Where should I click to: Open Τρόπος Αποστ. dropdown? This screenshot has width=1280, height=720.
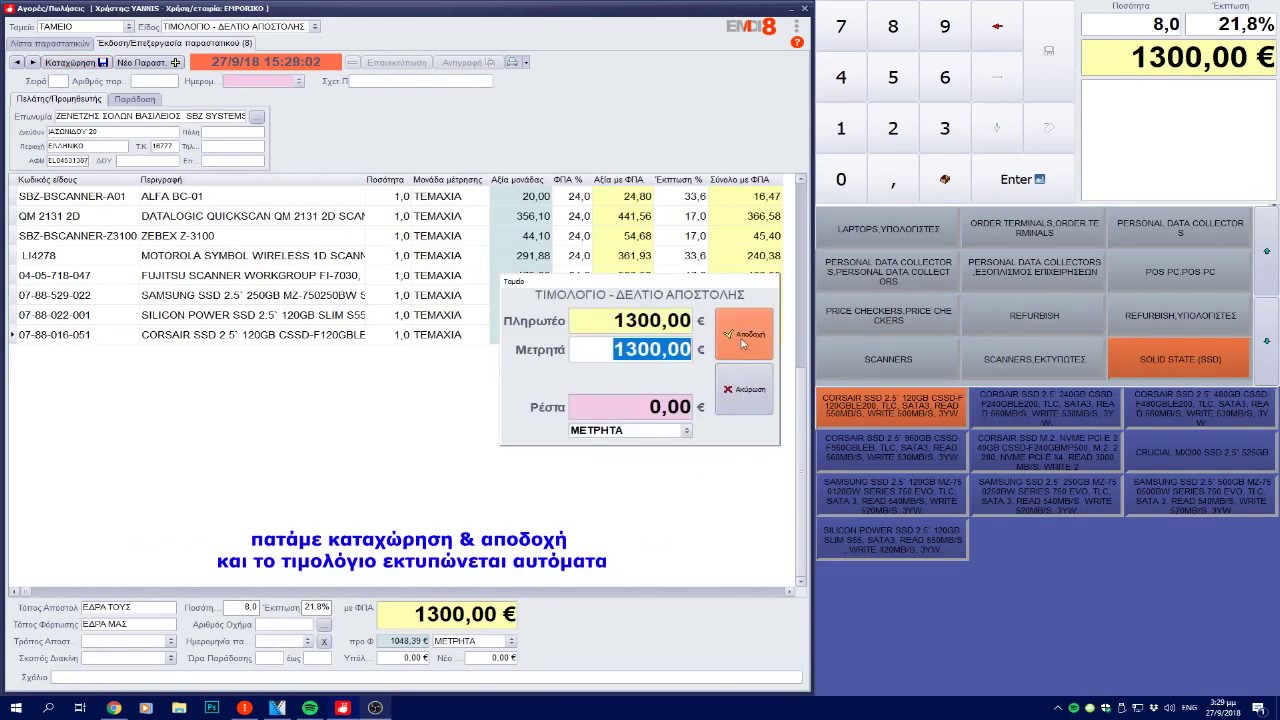[171, 641]
